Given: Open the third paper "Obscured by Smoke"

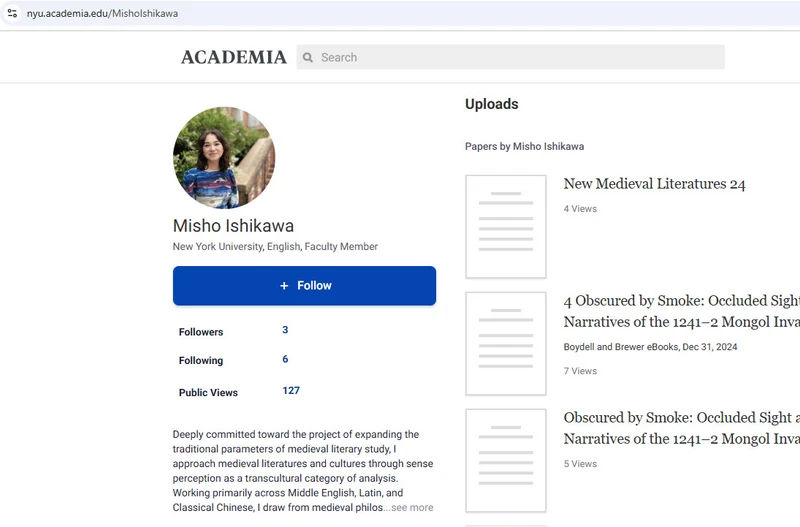Looking at the screenshot, I should [x=680, y=428].
